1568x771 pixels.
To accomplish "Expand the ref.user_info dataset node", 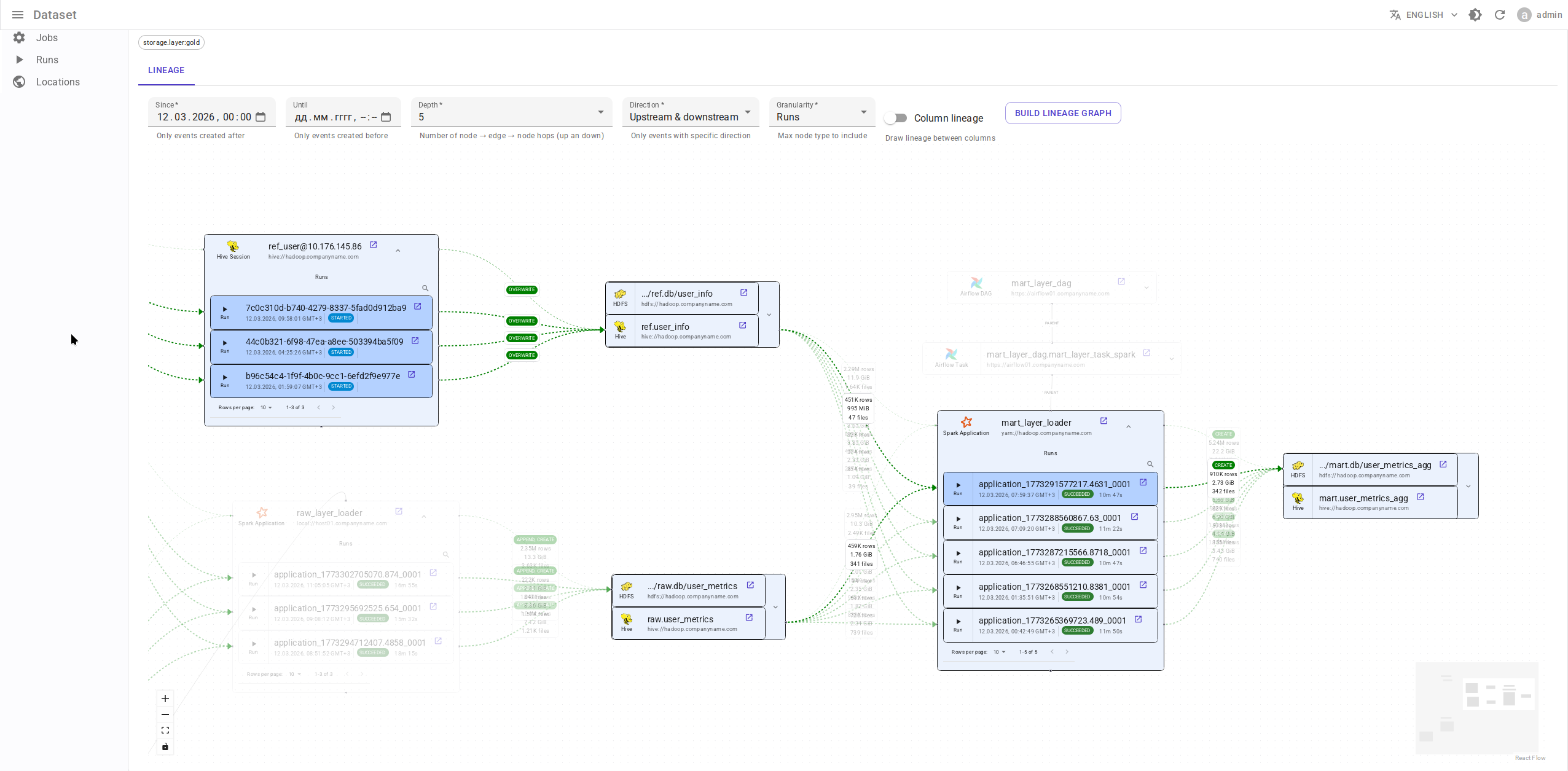I will (769, 315).
